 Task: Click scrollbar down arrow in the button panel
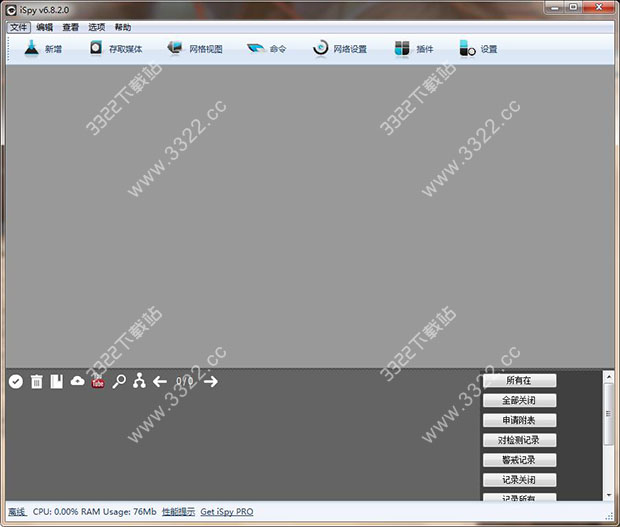tap(609, 495)
